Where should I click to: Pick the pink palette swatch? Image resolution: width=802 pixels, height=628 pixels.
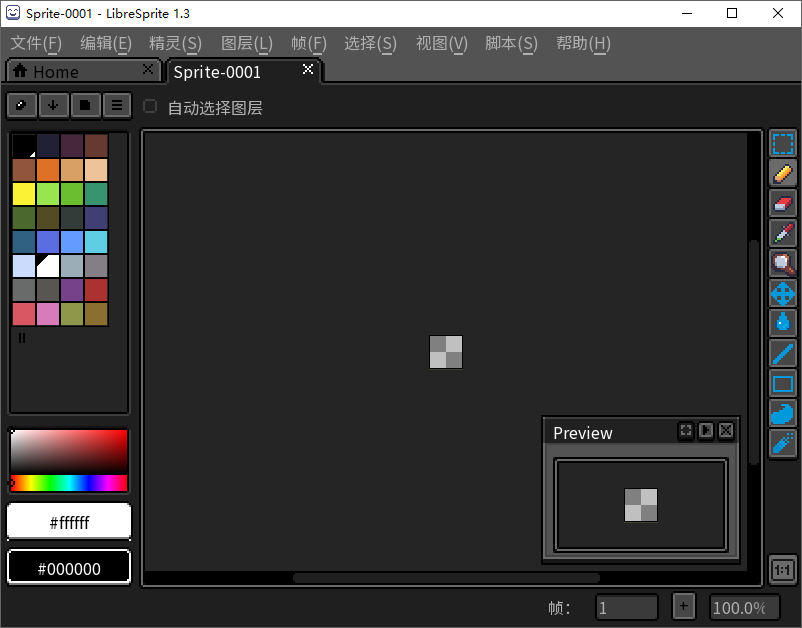tap(48, 314)
